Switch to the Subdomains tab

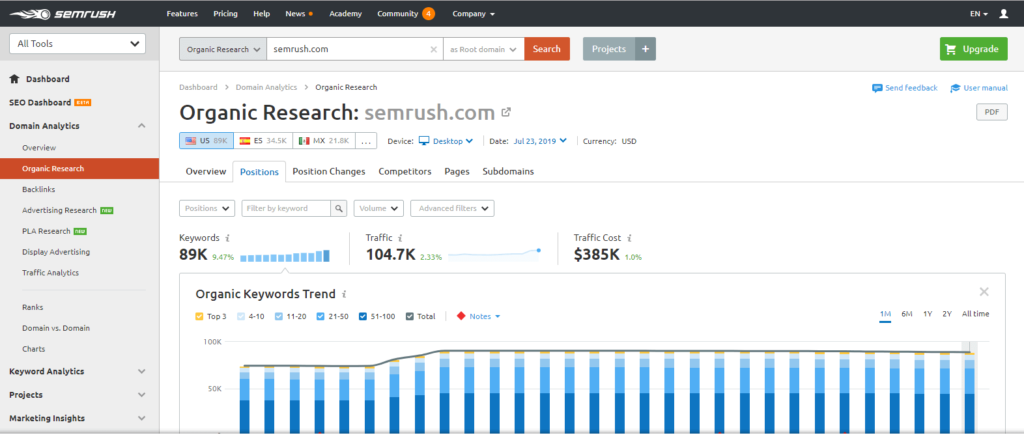(508, 171)
